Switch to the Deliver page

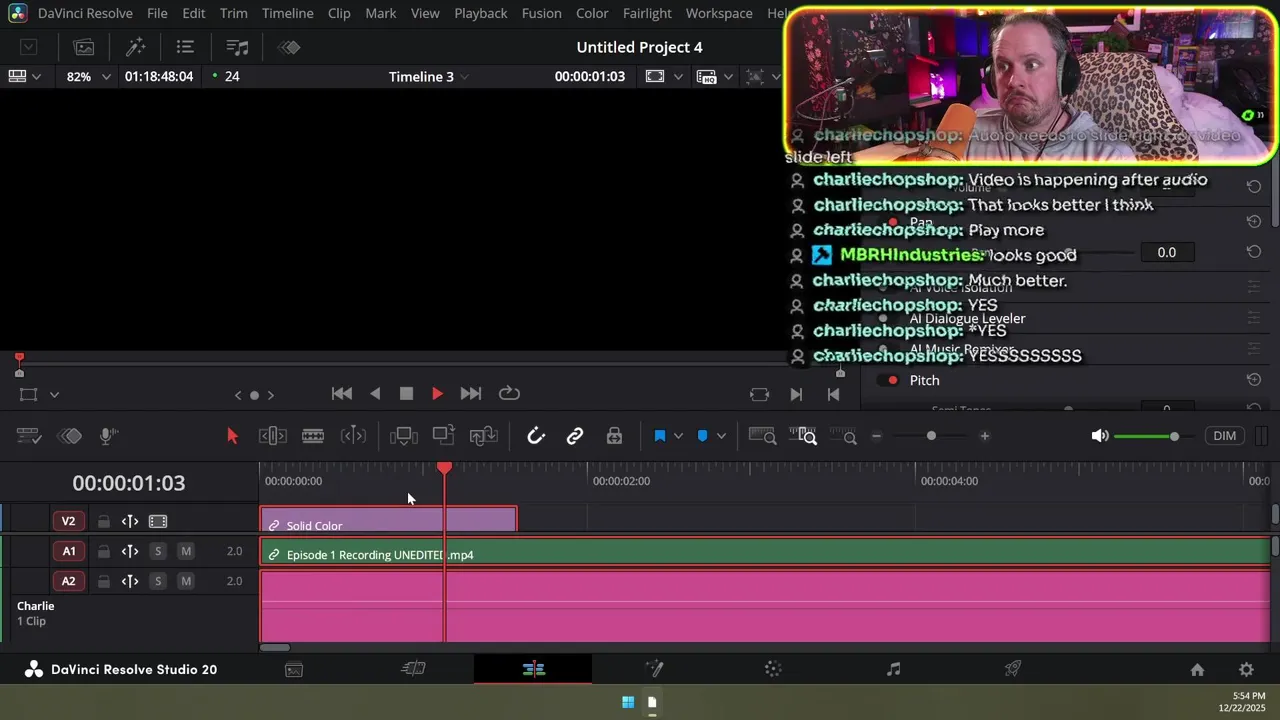(x=1013, y=669)
